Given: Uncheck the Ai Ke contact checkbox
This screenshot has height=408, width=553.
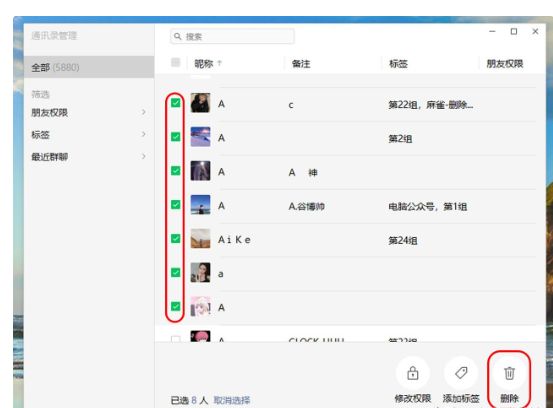Looking at the screenshot, I should pyautogui.click(x=175, y=239).
